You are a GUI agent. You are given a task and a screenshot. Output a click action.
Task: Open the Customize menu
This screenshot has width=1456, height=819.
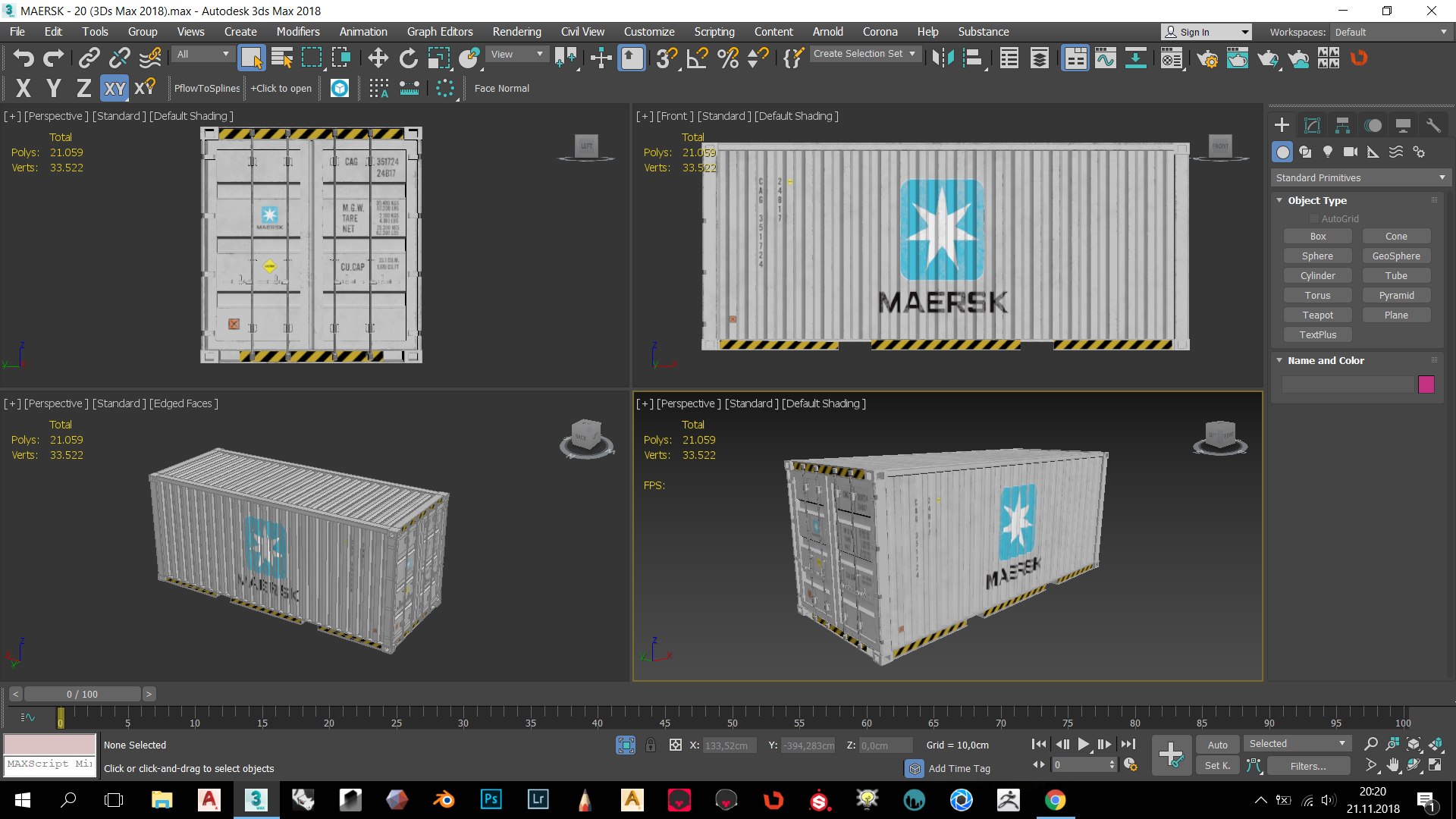(x=649, y=32)
